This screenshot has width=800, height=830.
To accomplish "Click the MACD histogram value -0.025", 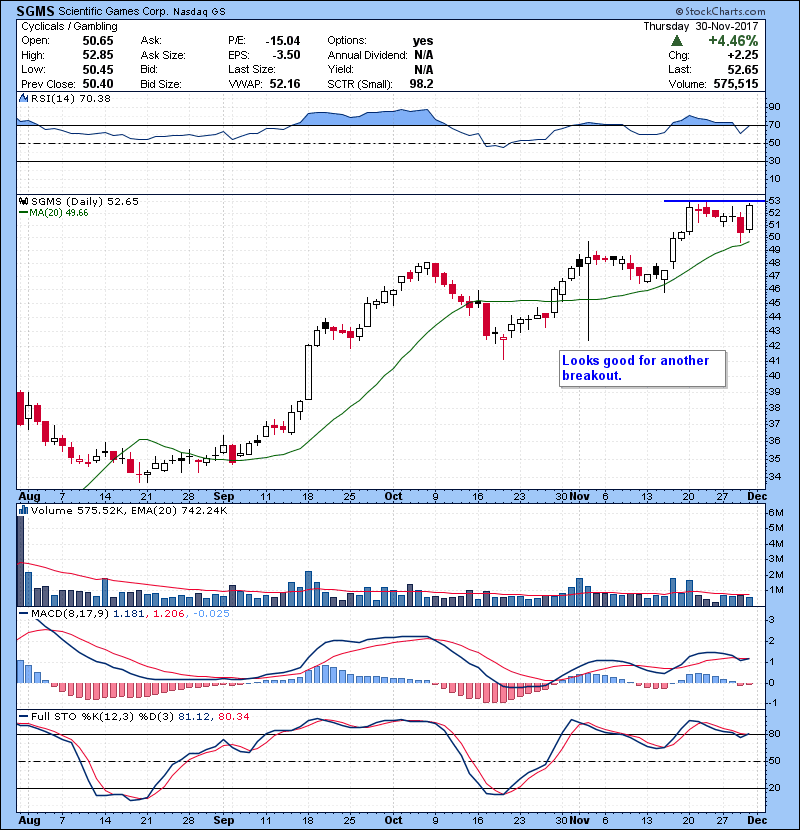I will (x=211, y=614).
